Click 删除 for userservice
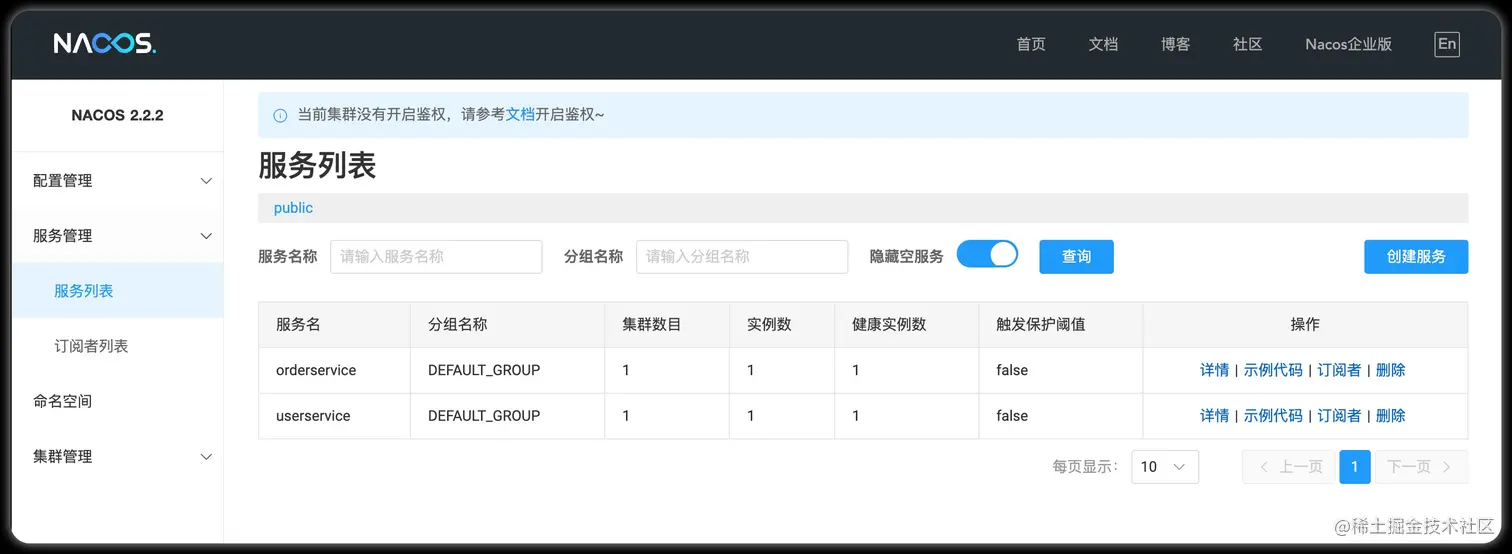 1391,416
